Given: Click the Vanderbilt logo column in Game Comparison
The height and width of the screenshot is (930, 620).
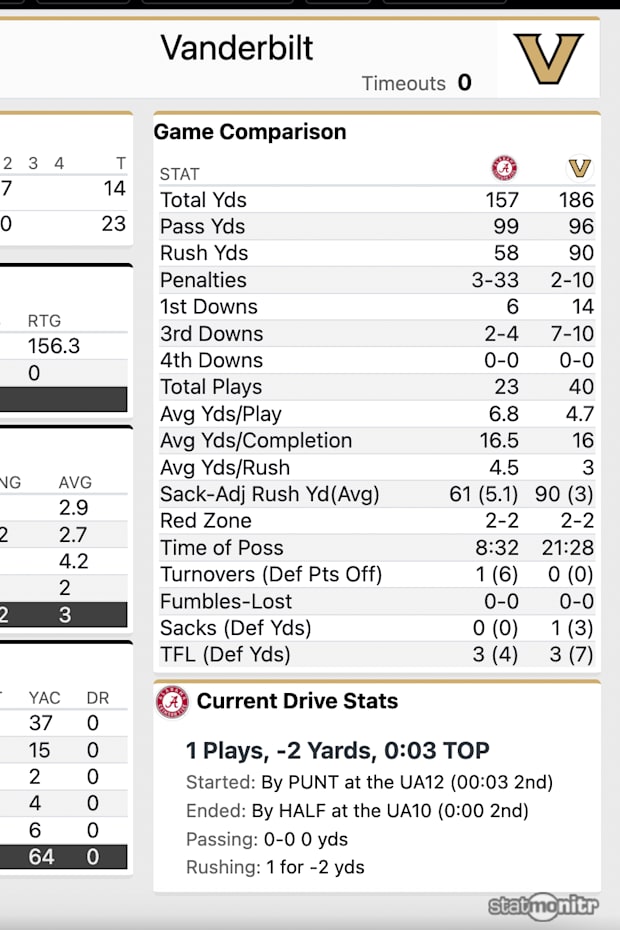Looking at the screenshot, I should (x=579, y=168).
